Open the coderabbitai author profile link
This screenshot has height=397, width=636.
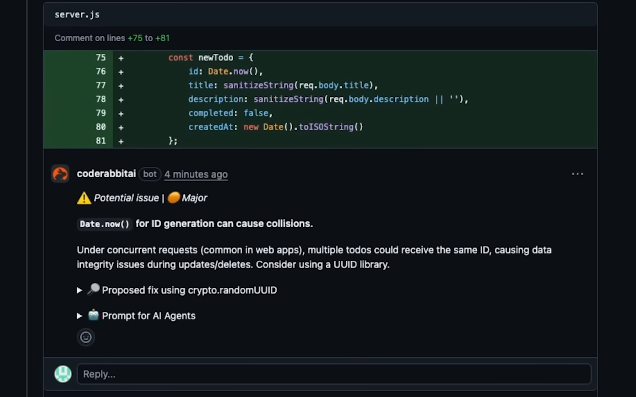pos(106,174)
